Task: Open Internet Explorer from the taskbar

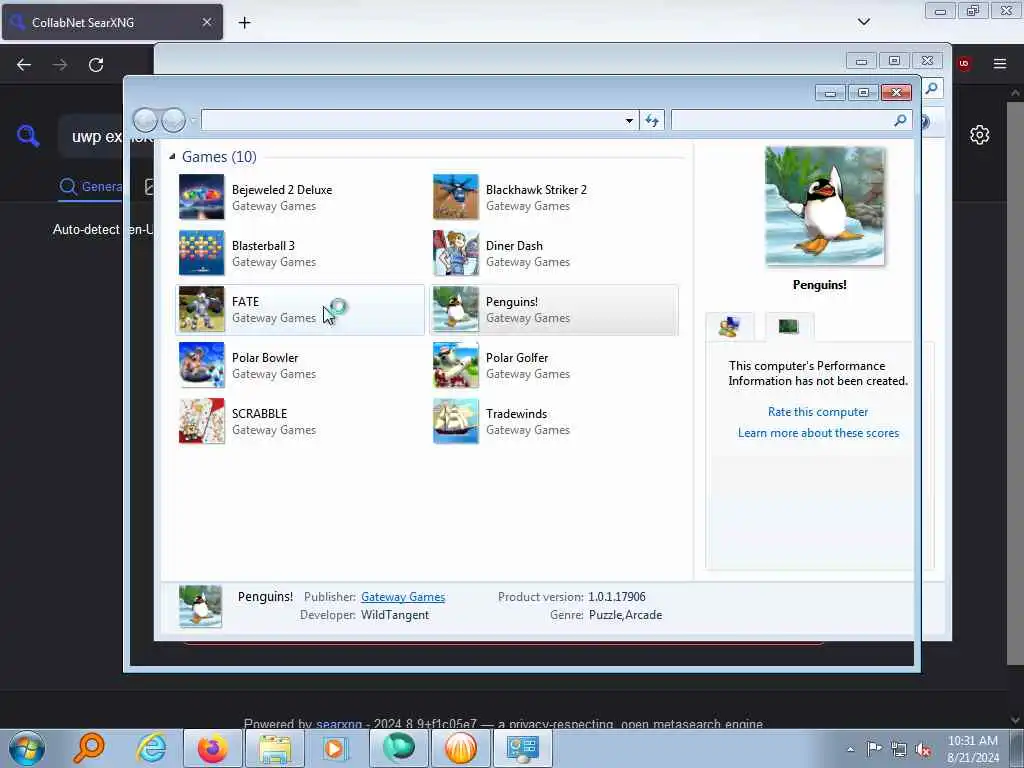Action: pyautogui.click(x=152, y=748)
